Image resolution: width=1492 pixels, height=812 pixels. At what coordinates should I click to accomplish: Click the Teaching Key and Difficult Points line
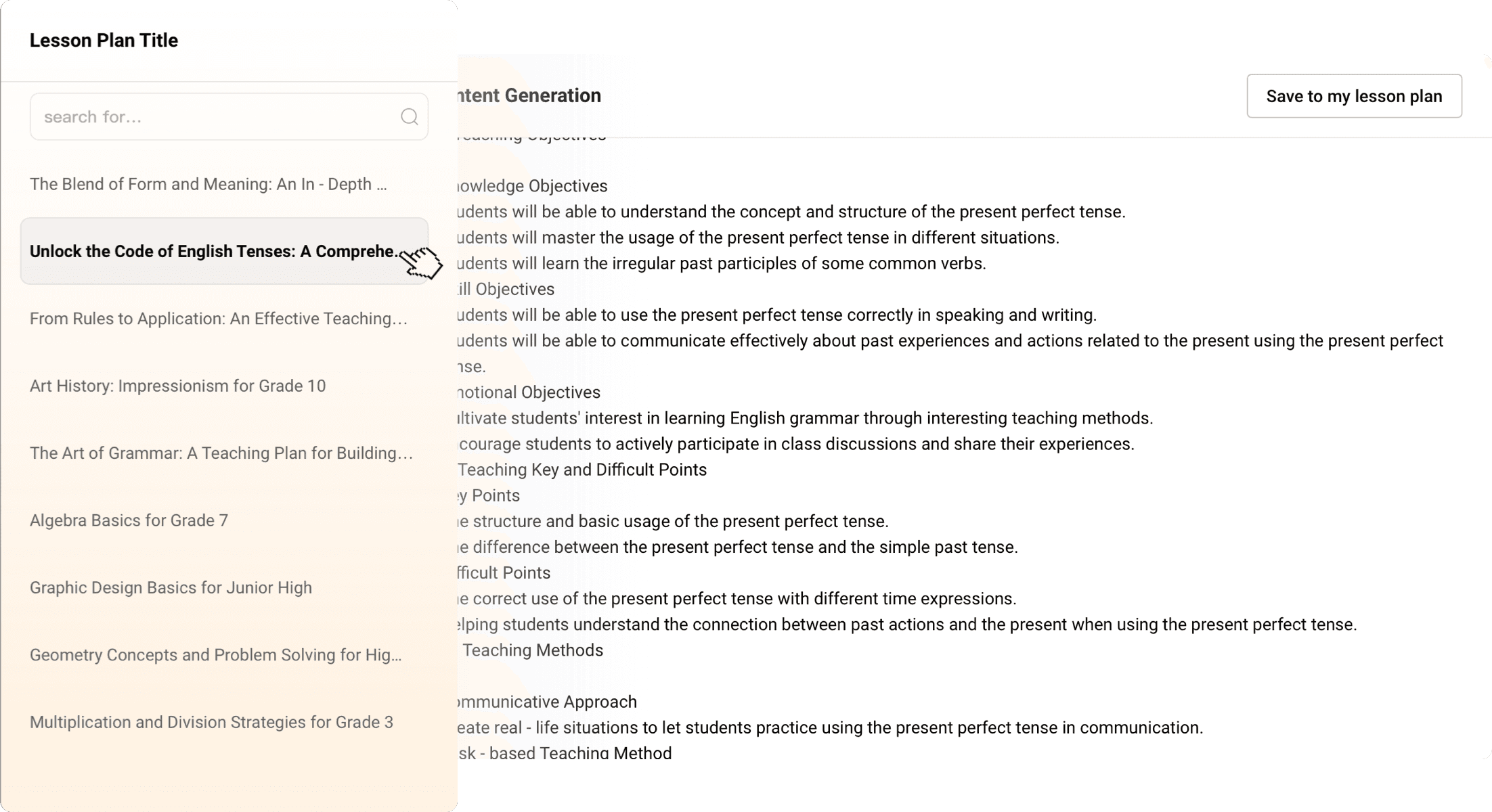pos(582,470)
